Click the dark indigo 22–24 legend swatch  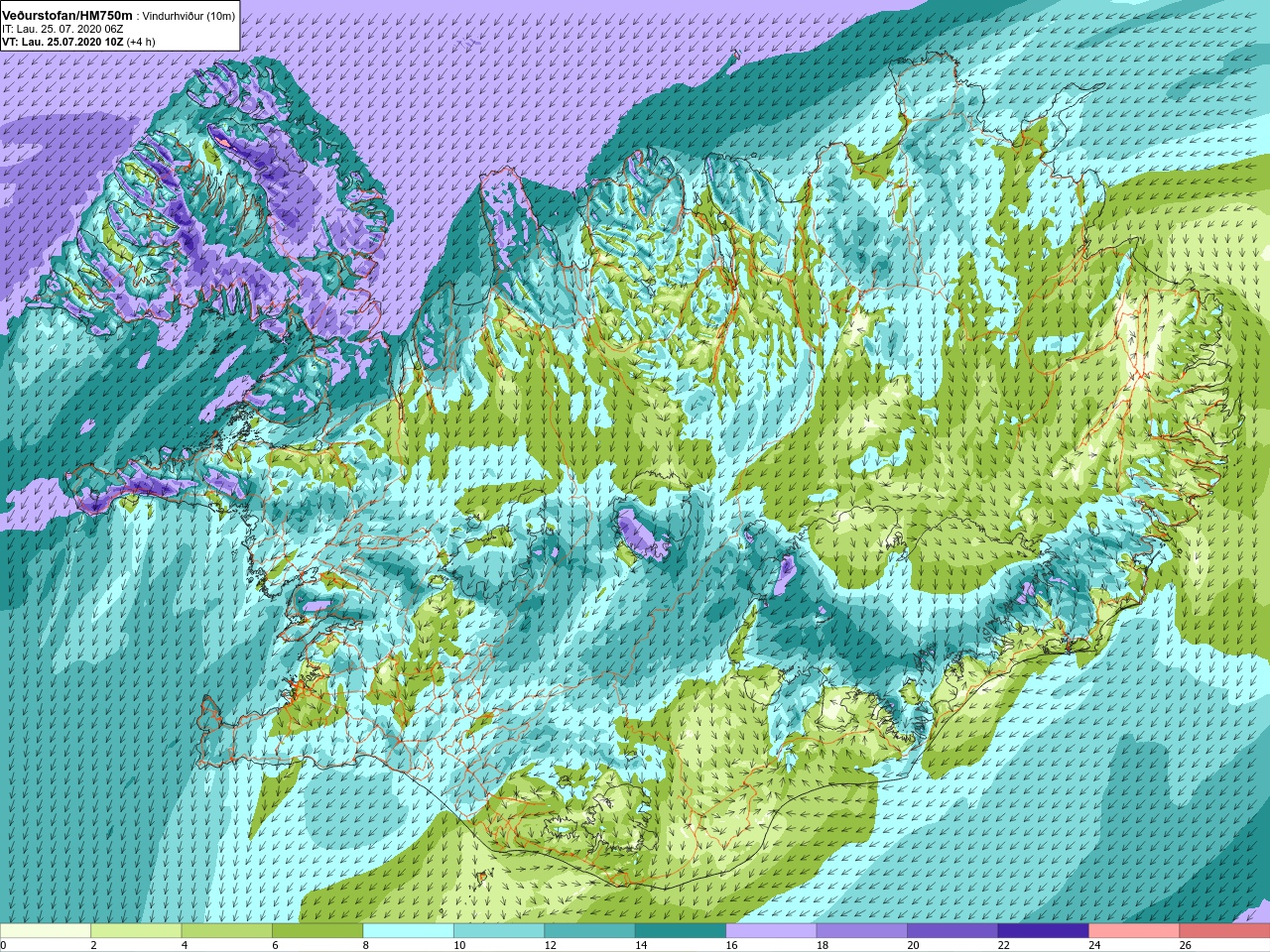coord(1044,931)
